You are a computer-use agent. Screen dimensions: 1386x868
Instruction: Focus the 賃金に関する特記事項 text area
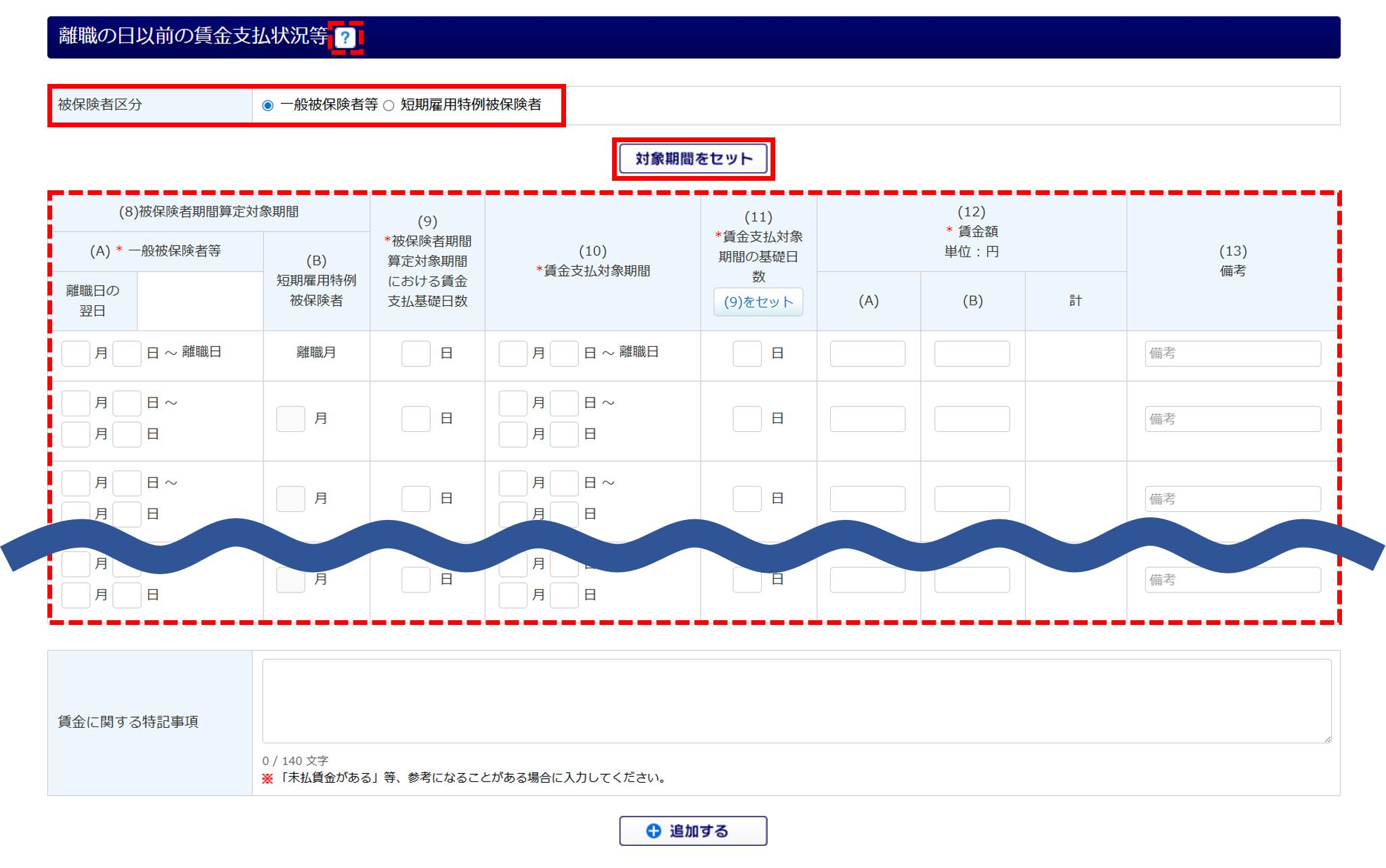(796, 701)
